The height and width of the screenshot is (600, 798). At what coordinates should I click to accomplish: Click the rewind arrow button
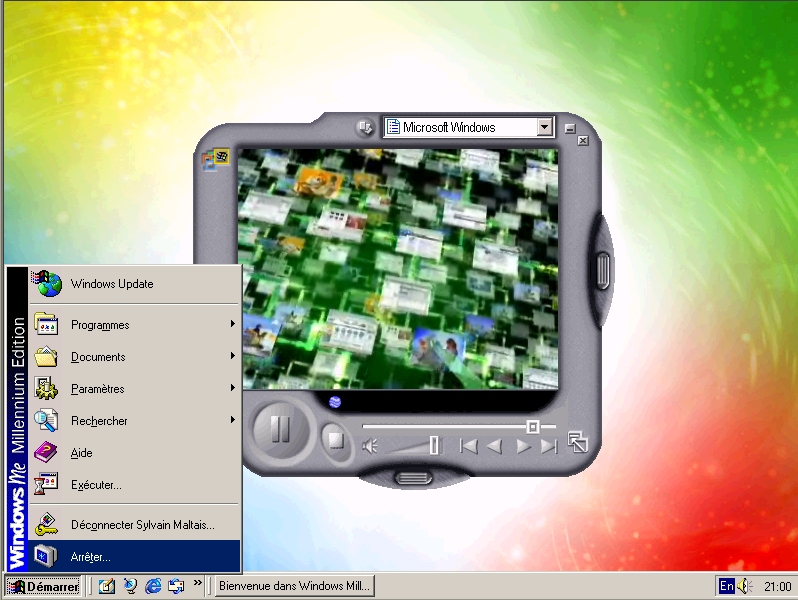click(495, 446)
